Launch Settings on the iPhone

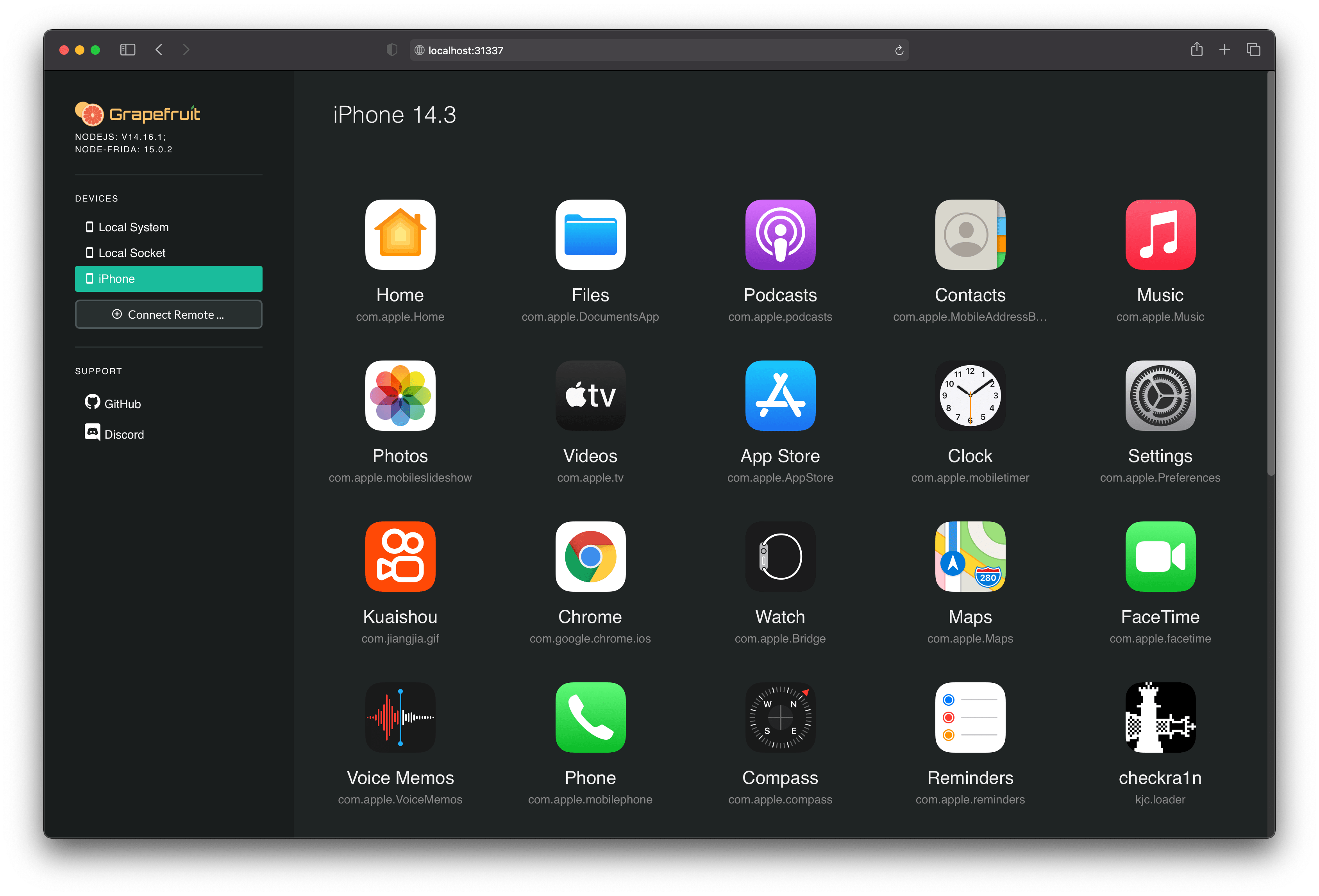click(1160, 396)
